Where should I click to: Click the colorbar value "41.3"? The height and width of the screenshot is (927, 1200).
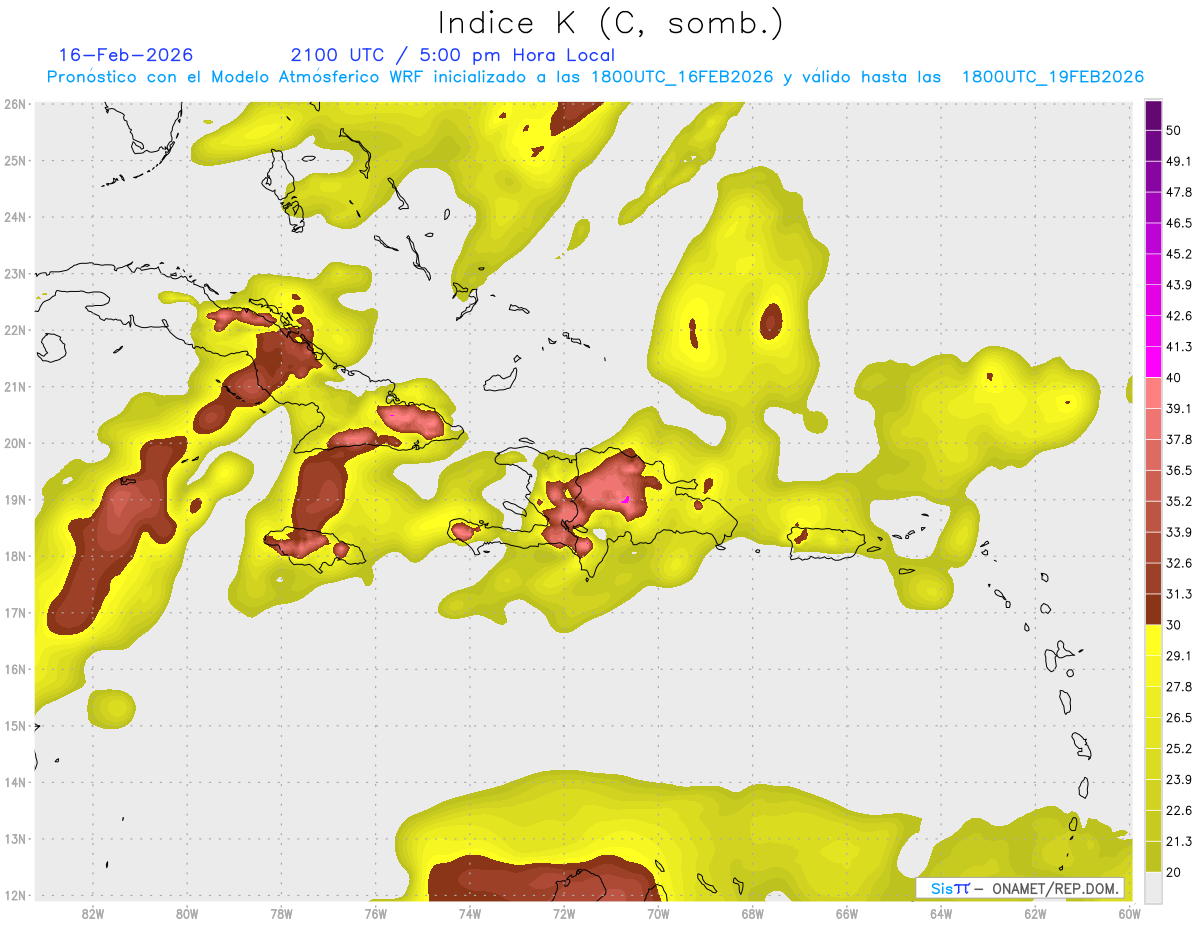point(1178,347)
